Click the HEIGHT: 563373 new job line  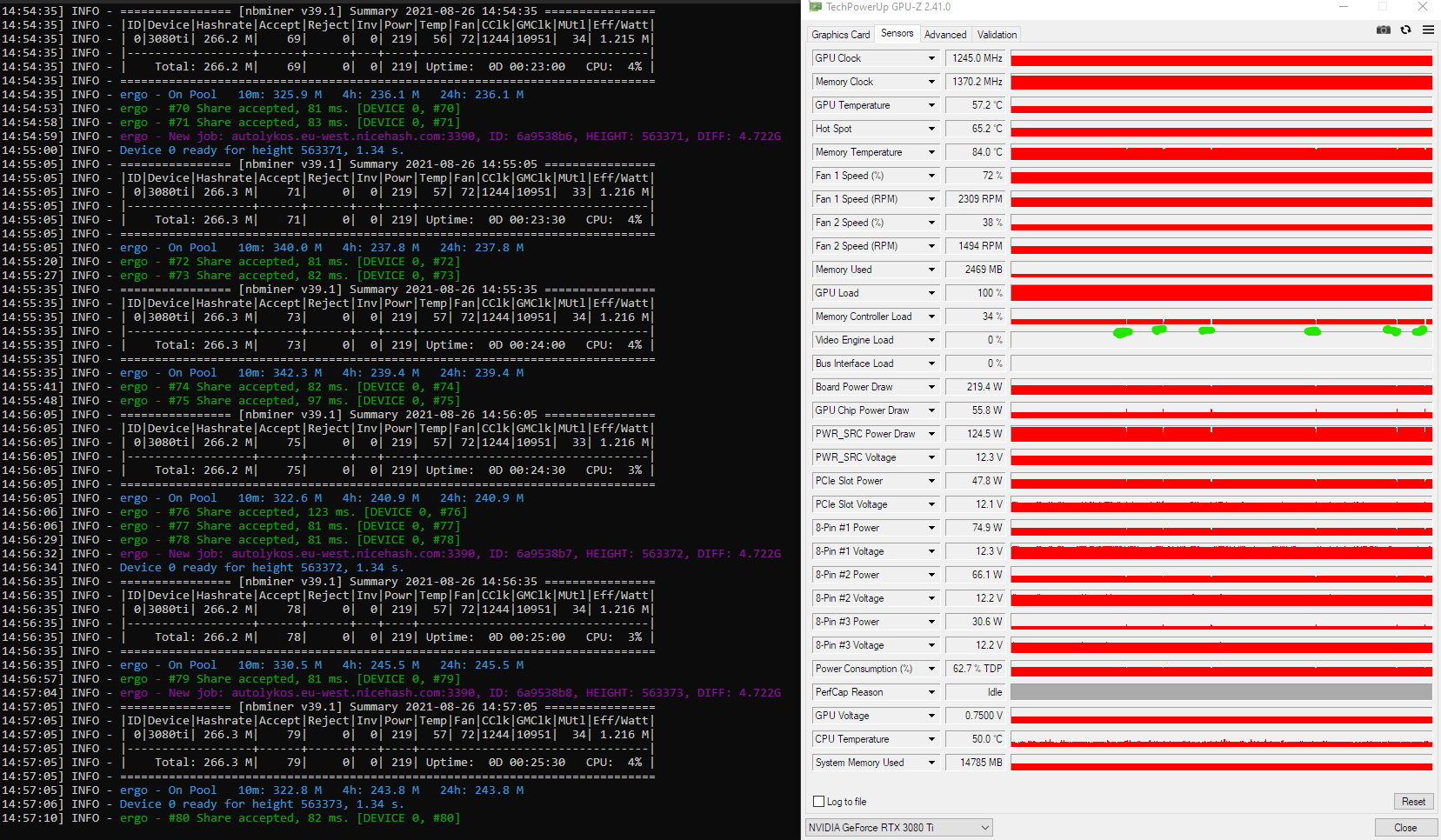(391, 693)
